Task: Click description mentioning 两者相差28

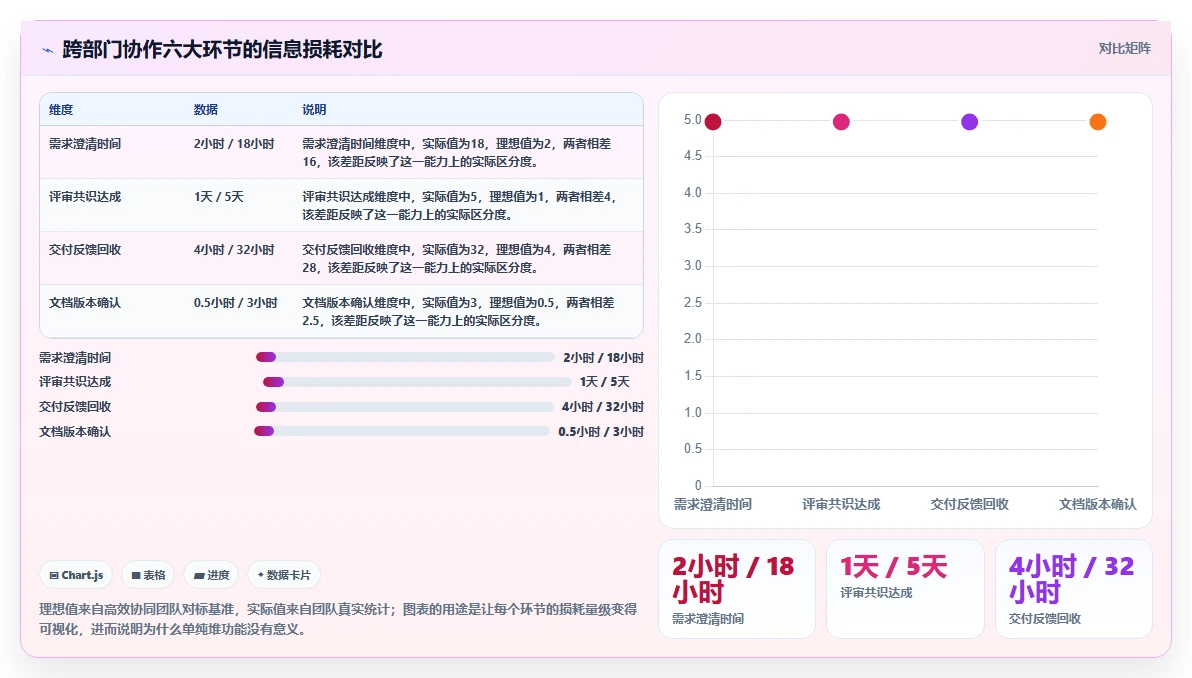Action: tap(457, 259)
